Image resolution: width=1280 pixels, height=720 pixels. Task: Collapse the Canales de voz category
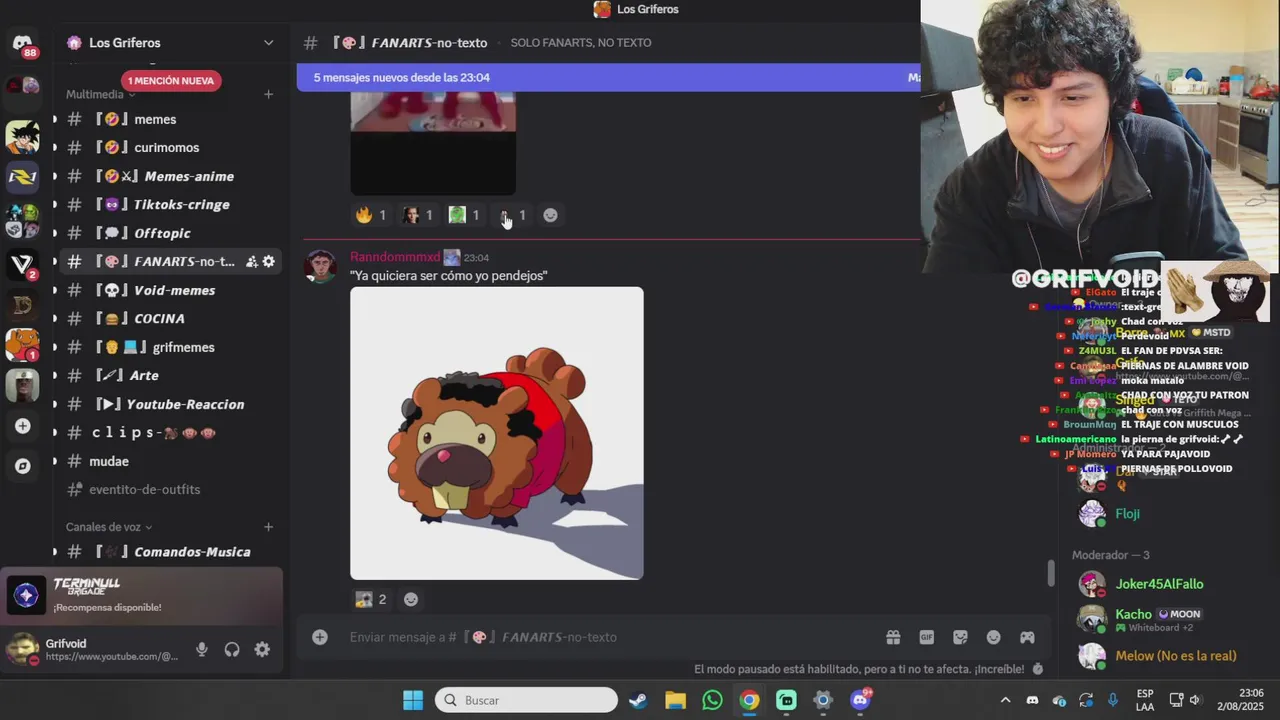point(109,527)
